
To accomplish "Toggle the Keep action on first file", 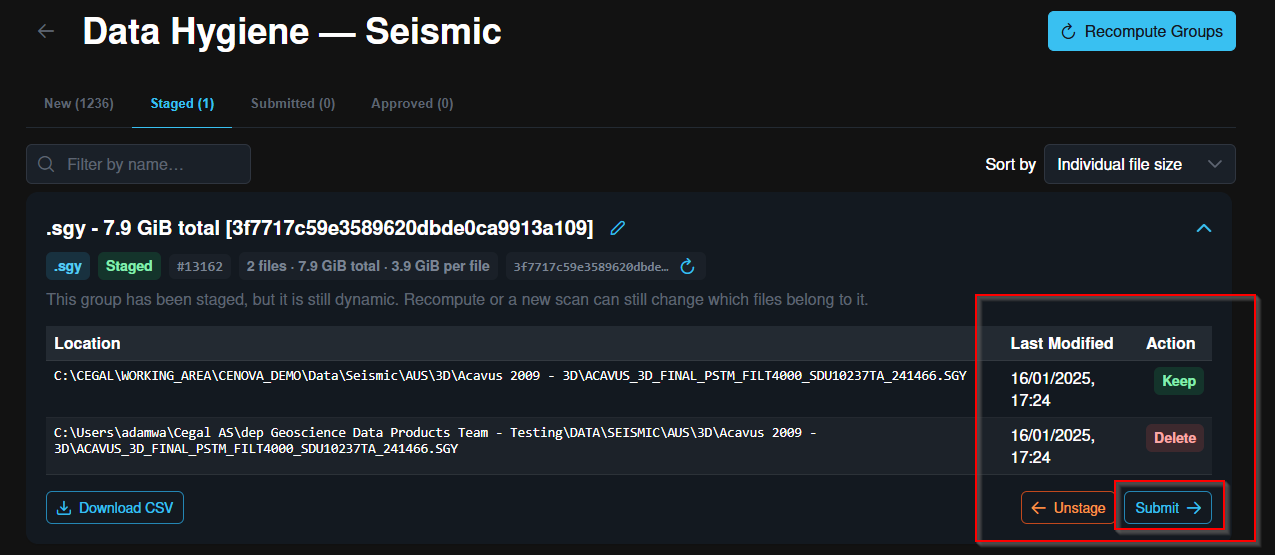I will point(1178,381).
